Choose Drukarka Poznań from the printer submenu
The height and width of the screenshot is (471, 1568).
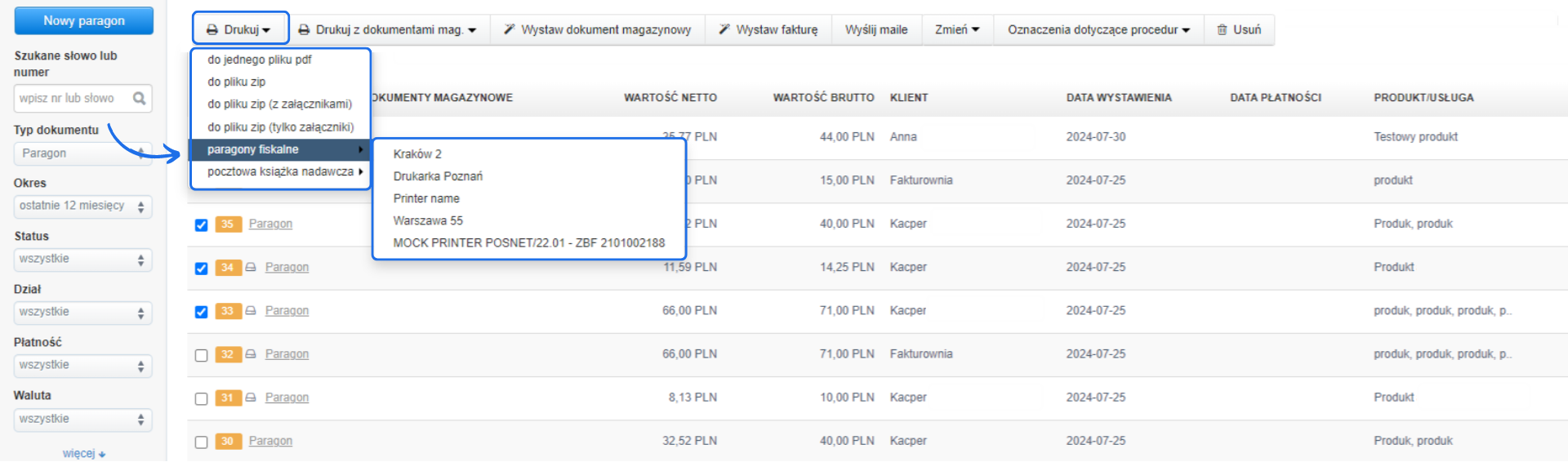click(x=438, y=176)
